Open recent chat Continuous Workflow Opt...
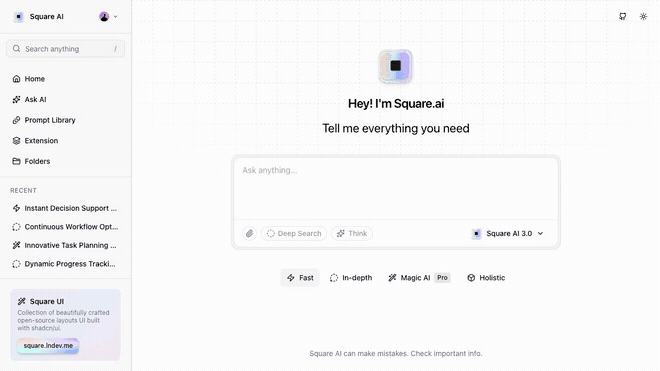The height and width of the screenshot is (371, 660). coord(65,227)
